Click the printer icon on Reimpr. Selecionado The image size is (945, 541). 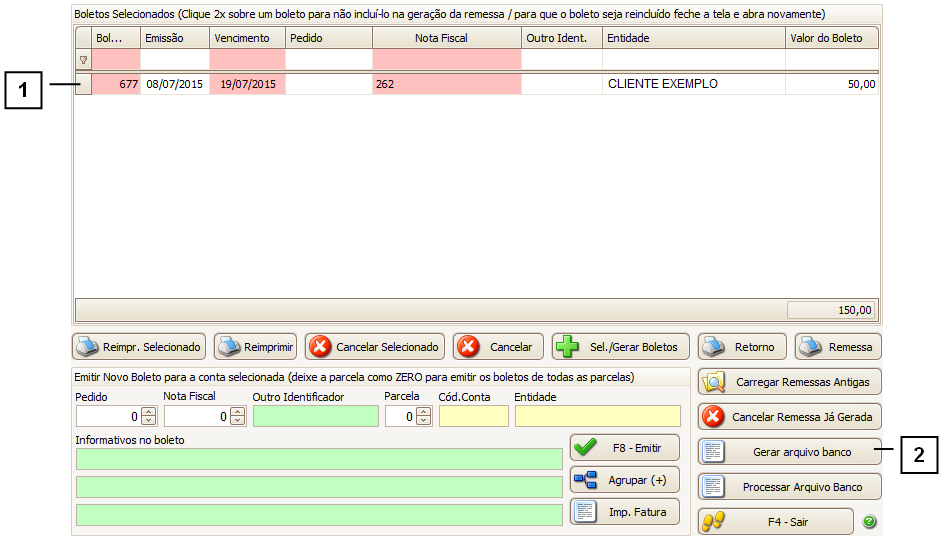[87, 347]
